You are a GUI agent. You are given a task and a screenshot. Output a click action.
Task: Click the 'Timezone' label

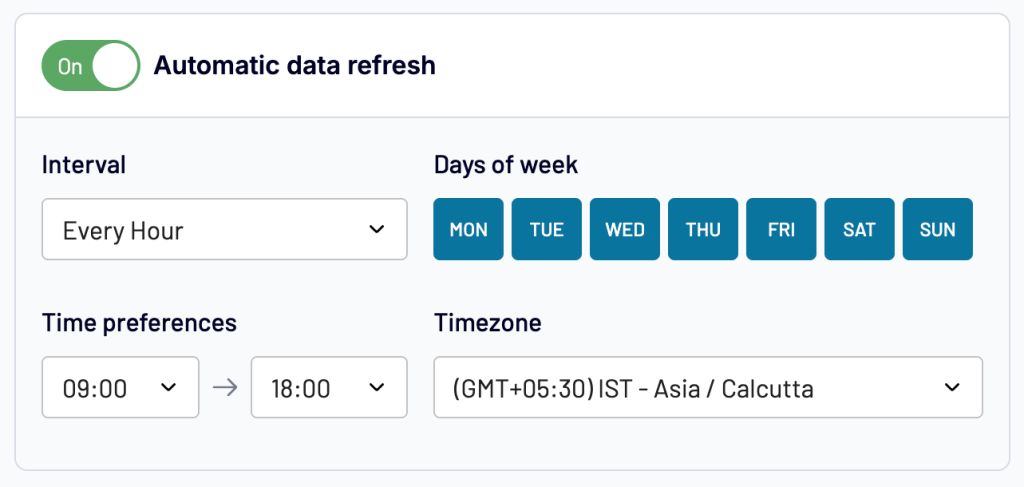[487, 322]
